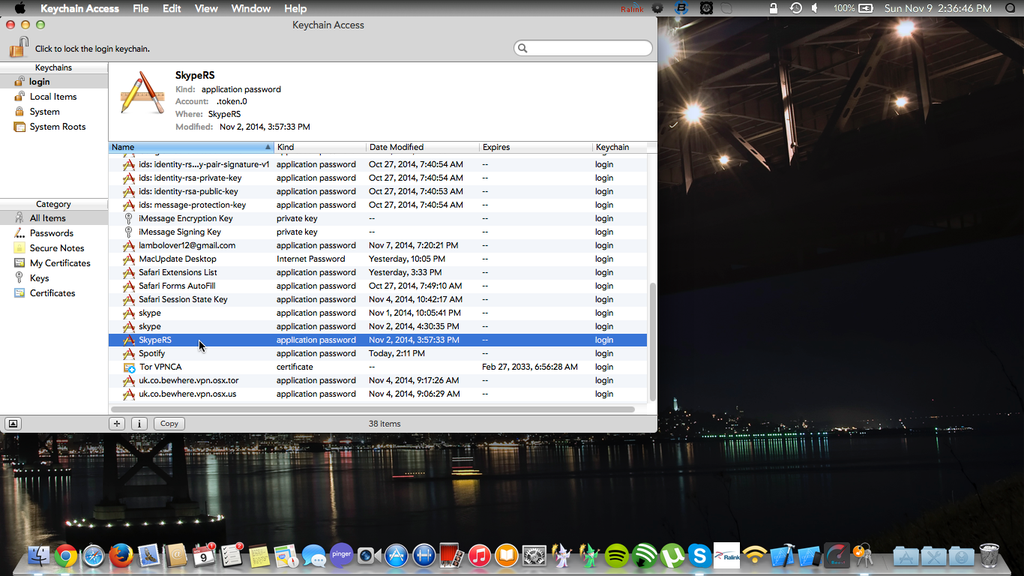1024x576 pixels.
Task: Open Calendar from the Dock
Action: point(204,556)
